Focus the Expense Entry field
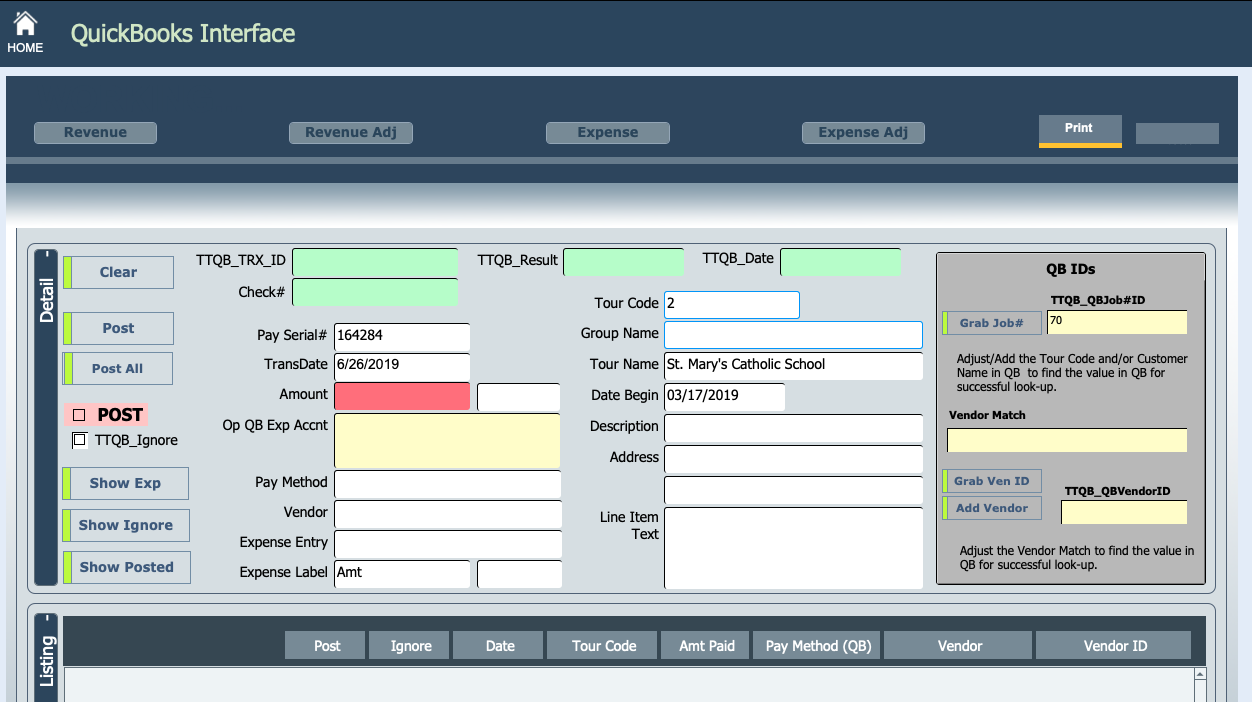The height and width of the screenshot is (702, 1252). click(447, 544)
